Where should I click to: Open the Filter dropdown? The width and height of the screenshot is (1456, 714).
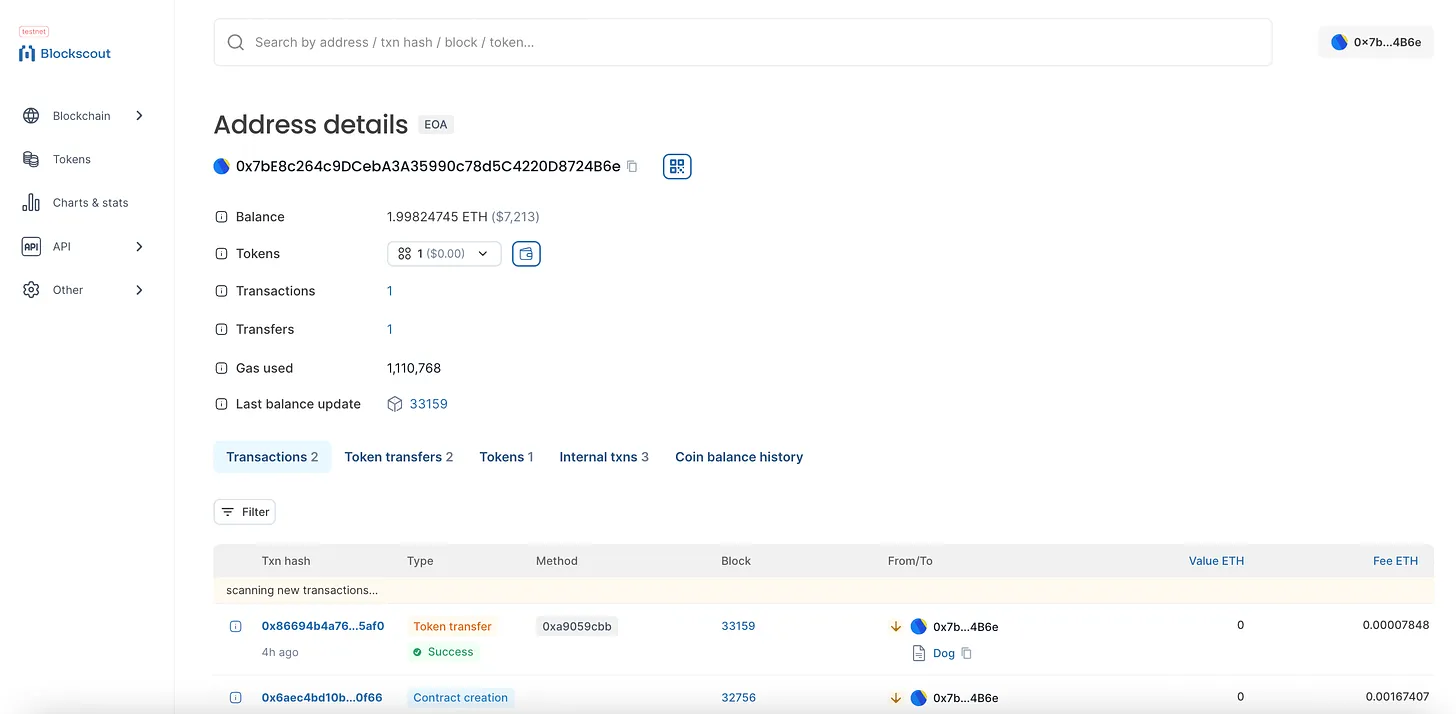click(x=244, y=512)
